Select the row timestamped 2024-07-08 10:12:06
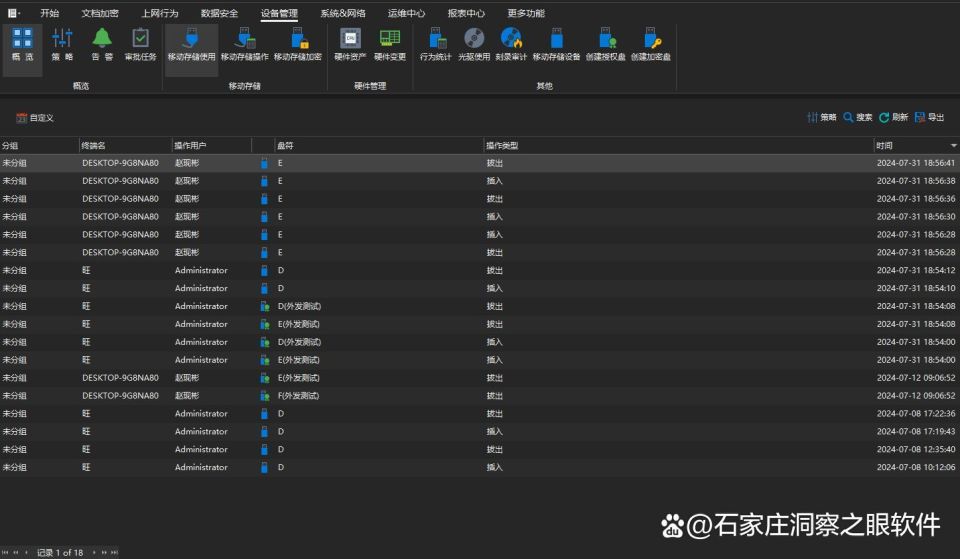960x559 pixels. [x=480, y=467]
